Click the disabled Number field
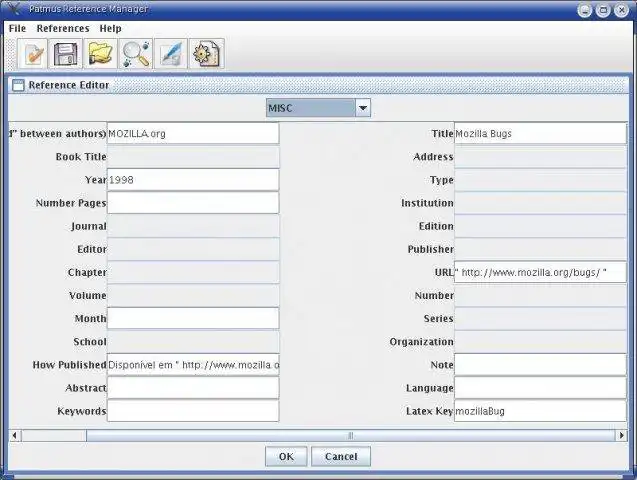This screenshot has width=637, height=480. 540,295
